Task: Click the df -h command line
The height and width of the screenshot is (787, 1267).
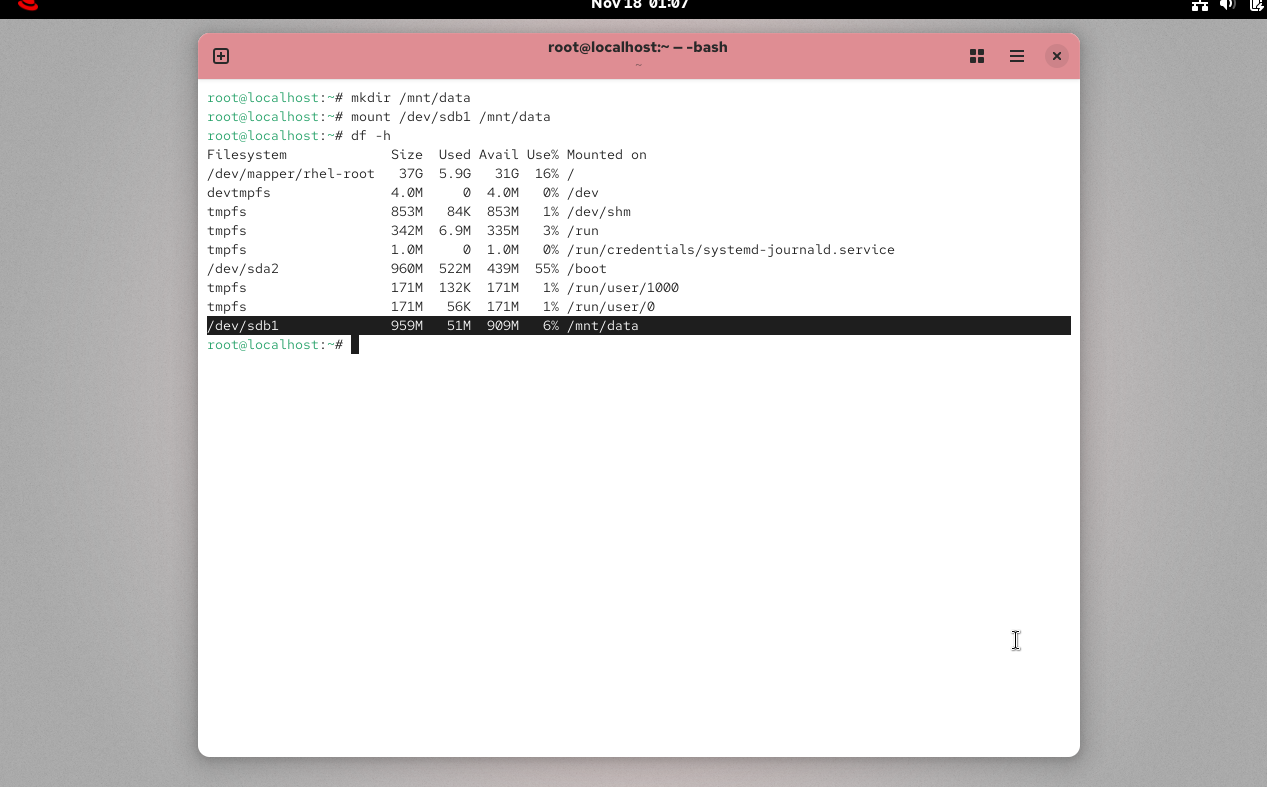Action: click(x=370, y=136)
